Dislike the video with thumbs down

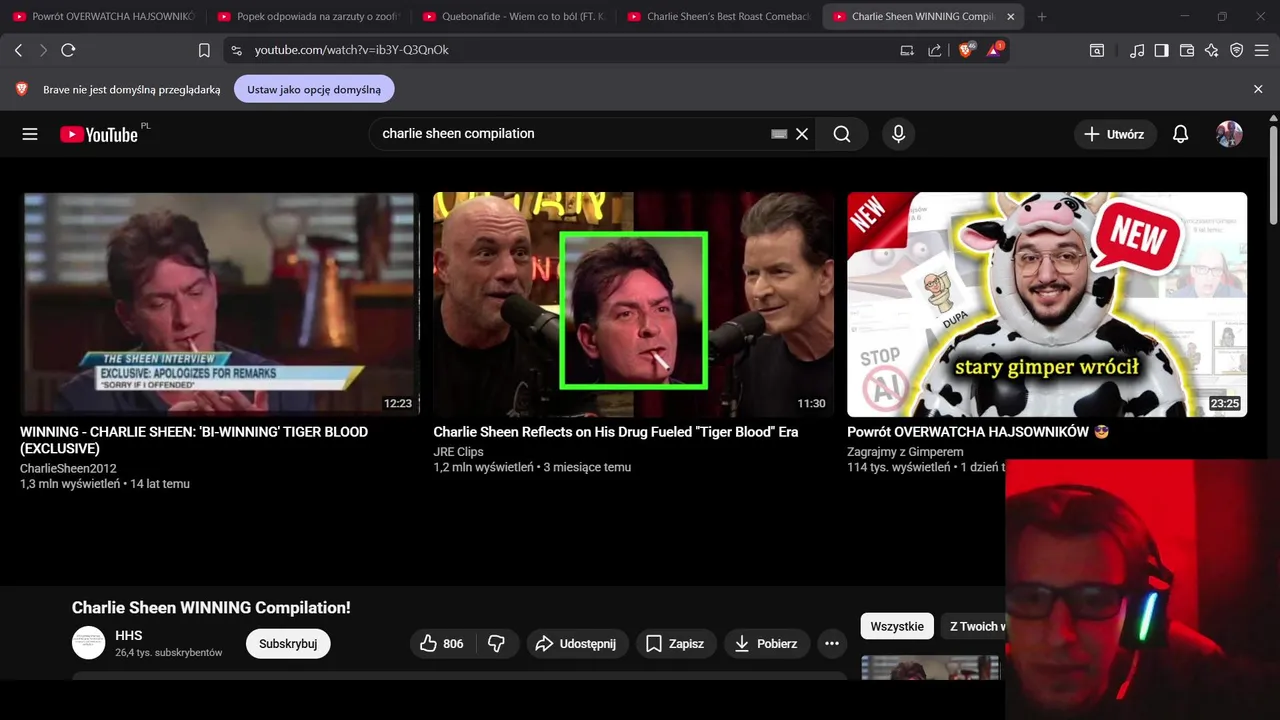pyautogui.click(x=497, y=644)
